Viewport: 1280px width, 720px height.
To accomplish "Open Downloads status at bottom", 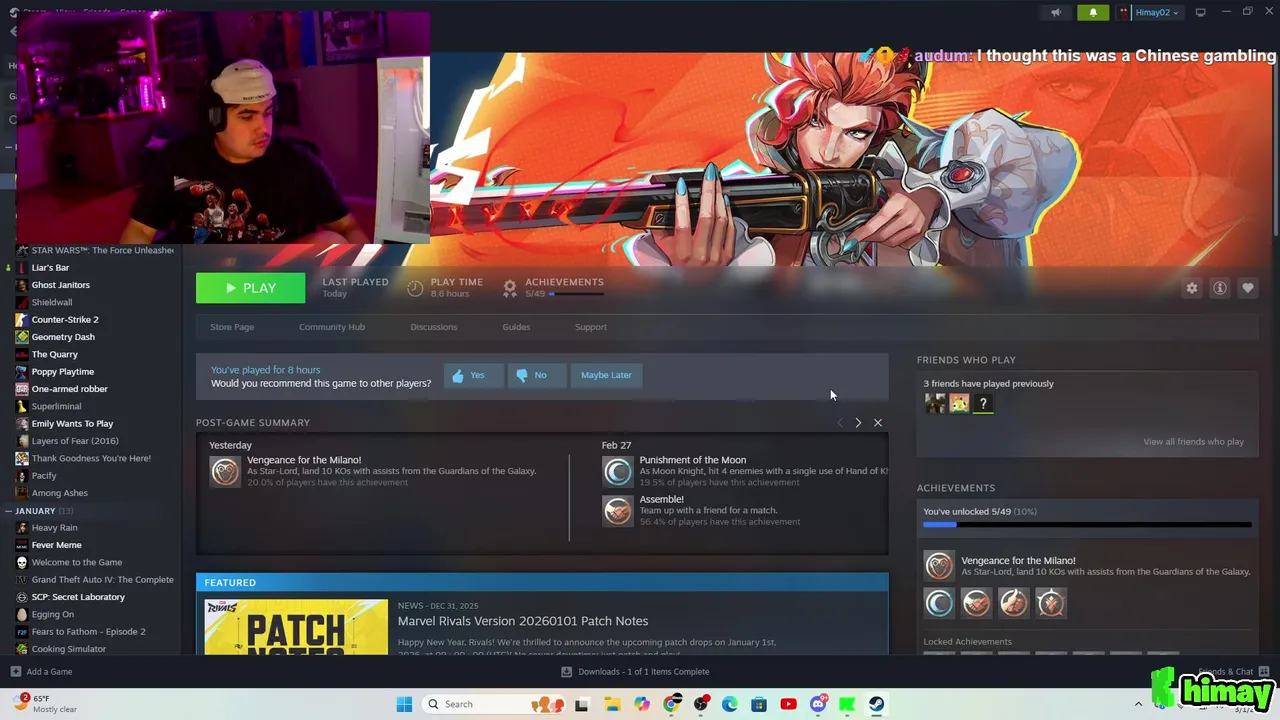I will (635, 672).
